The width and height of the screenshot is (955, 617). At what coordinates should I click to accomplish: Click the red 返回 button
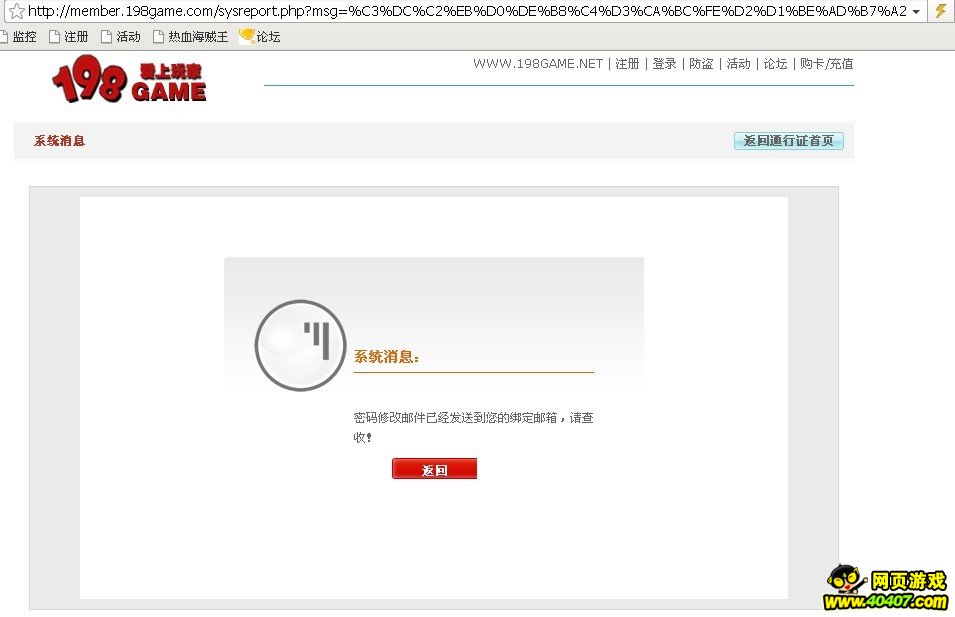(x=434, y=469)
